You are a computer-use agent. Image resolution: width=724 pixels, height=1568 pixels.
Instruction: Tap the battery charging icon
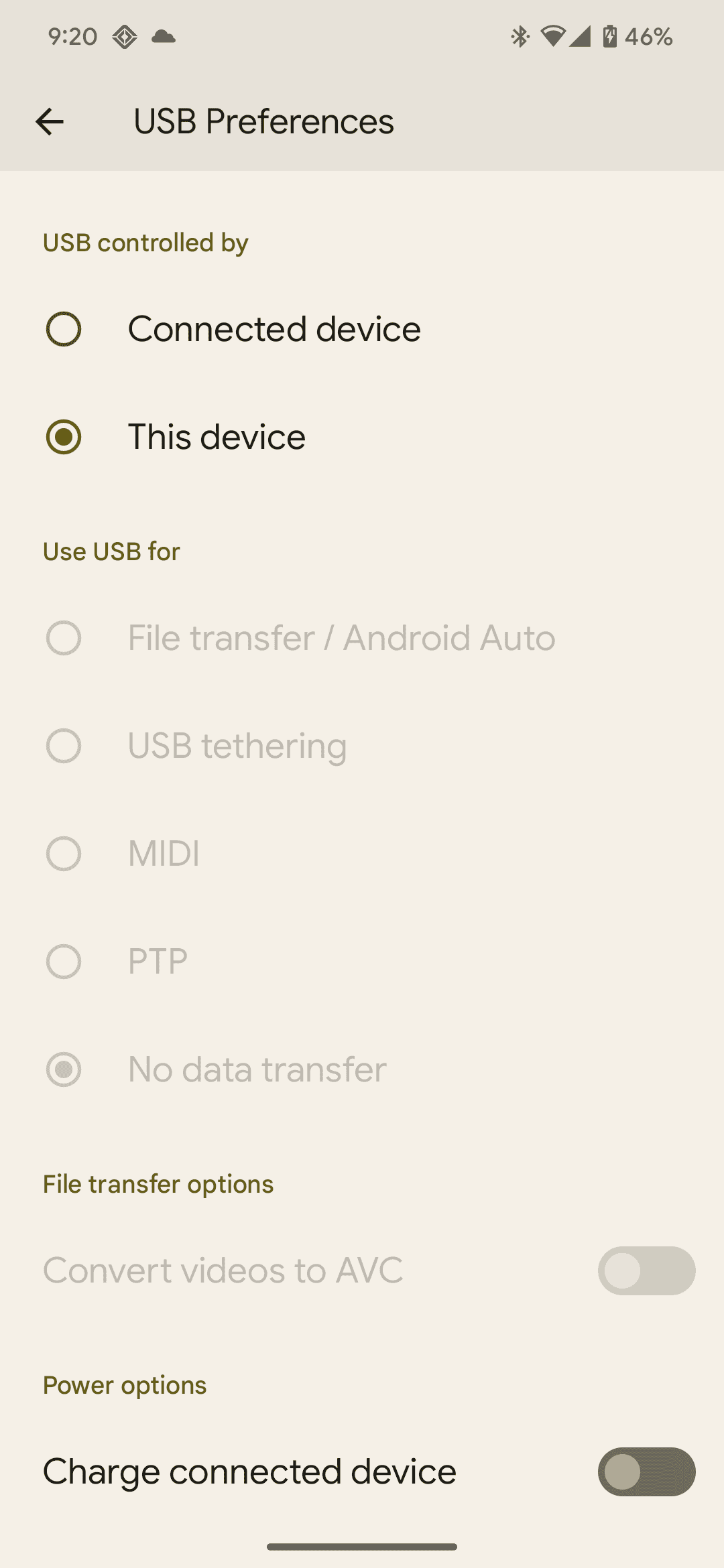(609, 36)
